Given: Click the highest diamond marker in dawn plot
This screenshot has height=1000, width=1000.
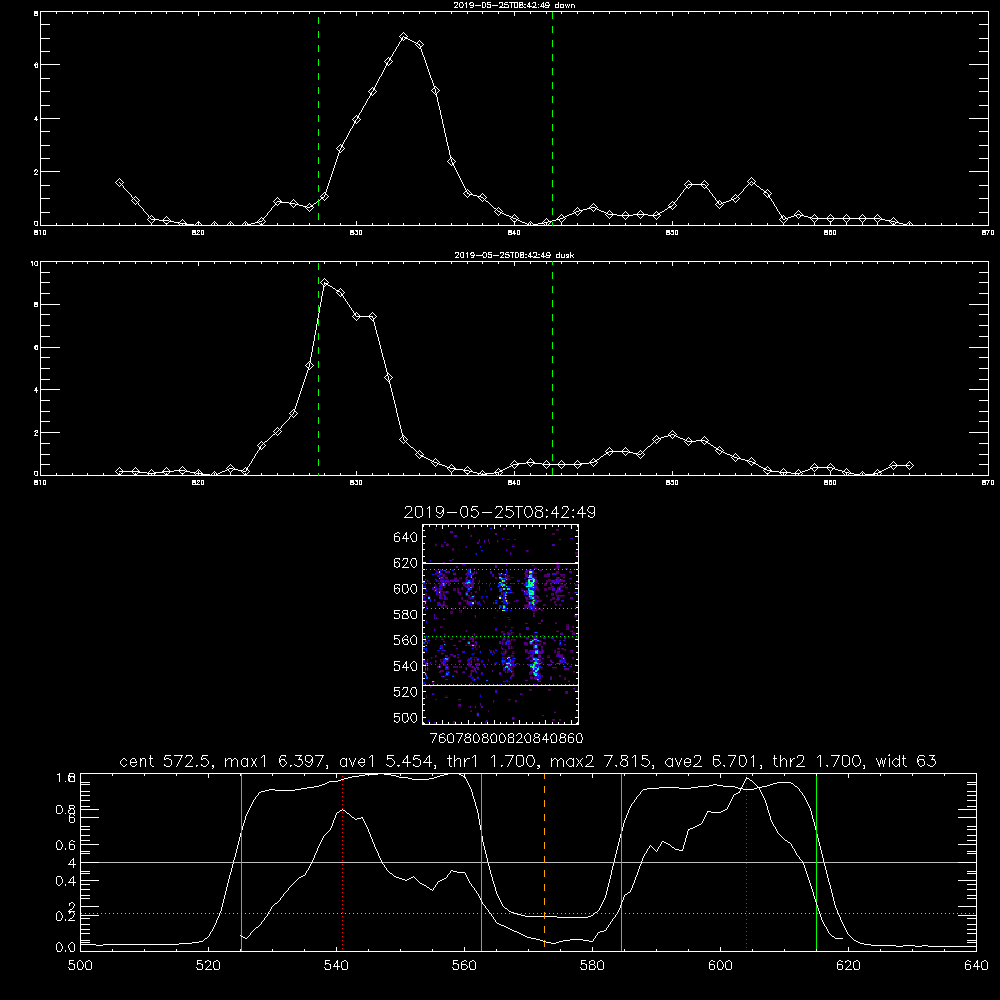Looking at the screenshot, I should [404, 37].
